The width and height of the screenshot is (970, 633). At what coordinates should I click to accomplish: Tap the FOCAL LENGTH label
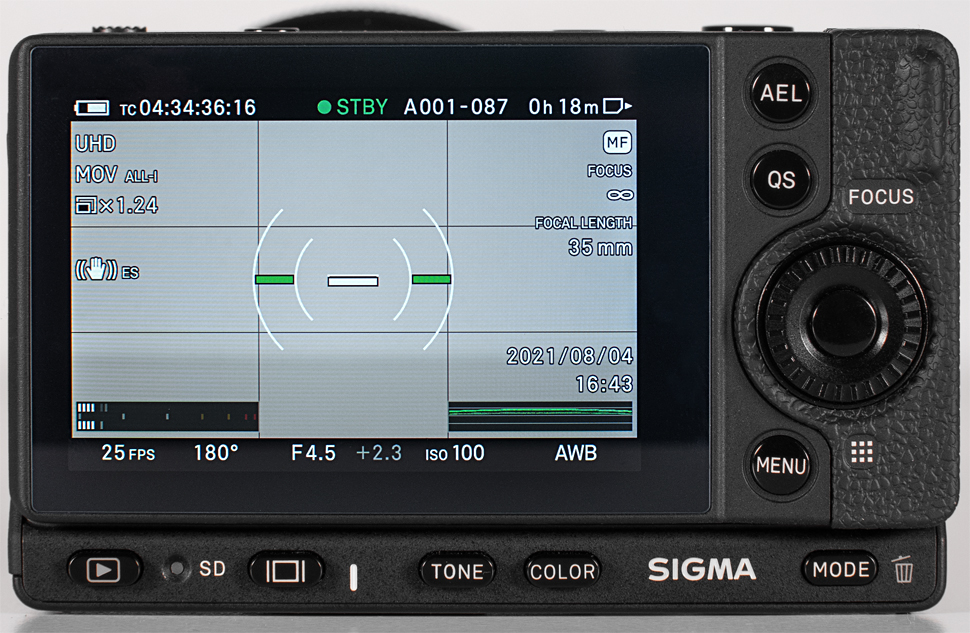click(x=583, y=223)
